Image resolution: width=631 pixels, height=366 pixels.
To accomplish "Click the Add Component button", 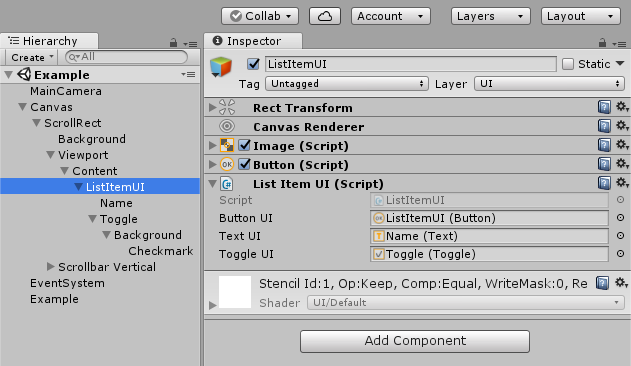I will [x=415, y=341].
